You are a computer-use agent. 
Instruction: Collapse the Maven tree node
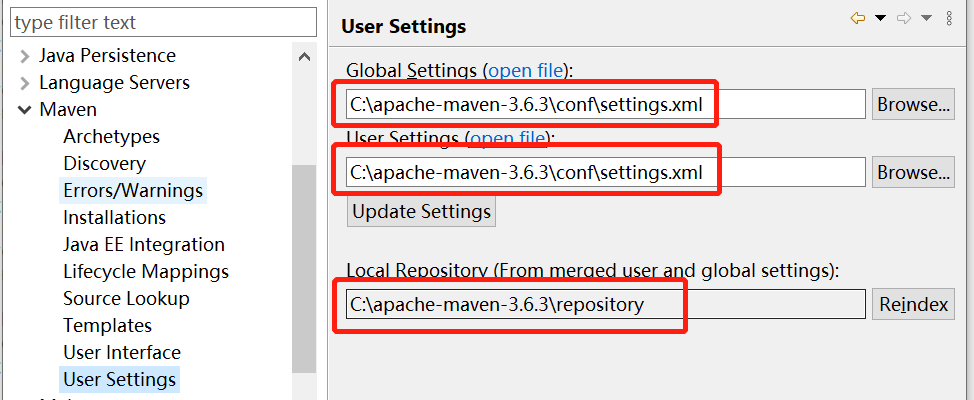(x=25, y=110)
